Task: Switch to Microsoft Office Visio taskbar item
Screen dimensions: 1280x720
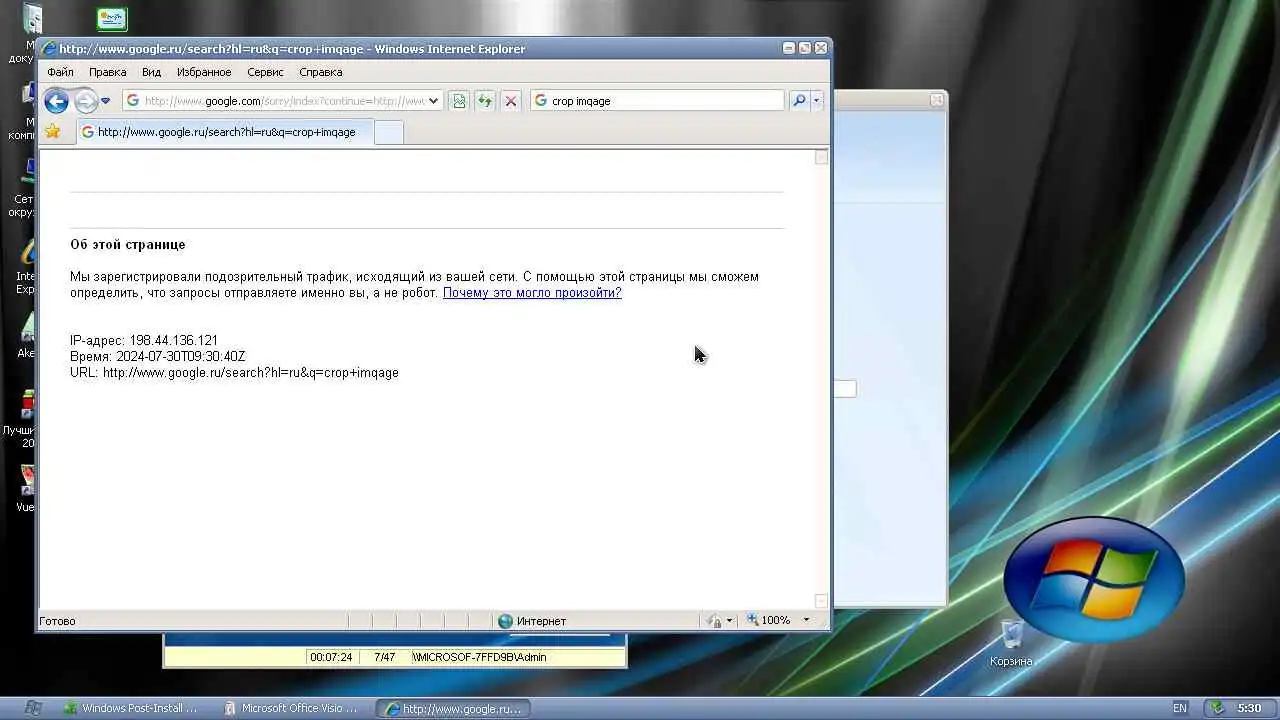Action: (292, 708)
